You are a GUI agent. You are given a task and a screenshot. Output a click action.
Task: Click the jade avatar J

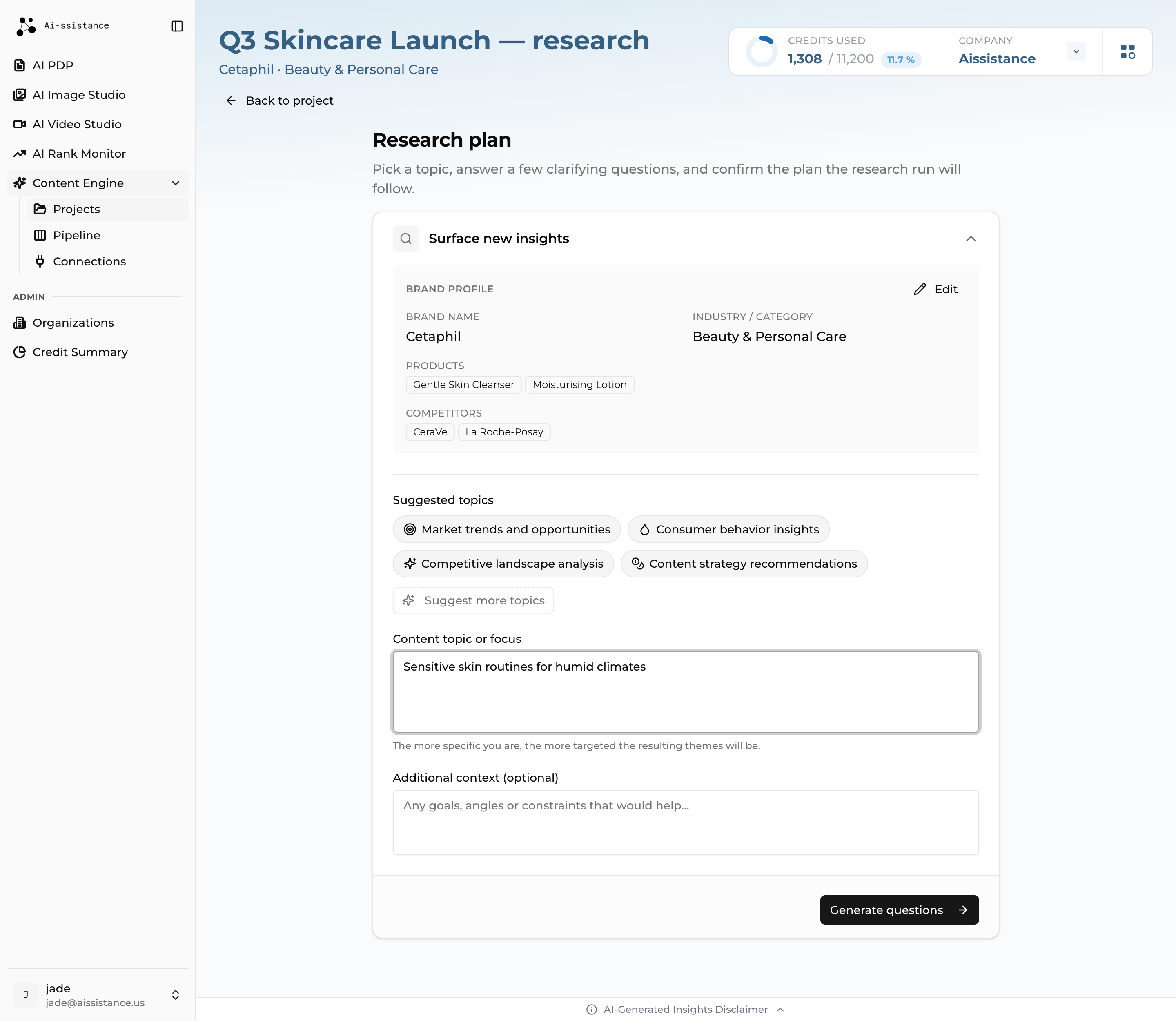[x=26, y=995]
